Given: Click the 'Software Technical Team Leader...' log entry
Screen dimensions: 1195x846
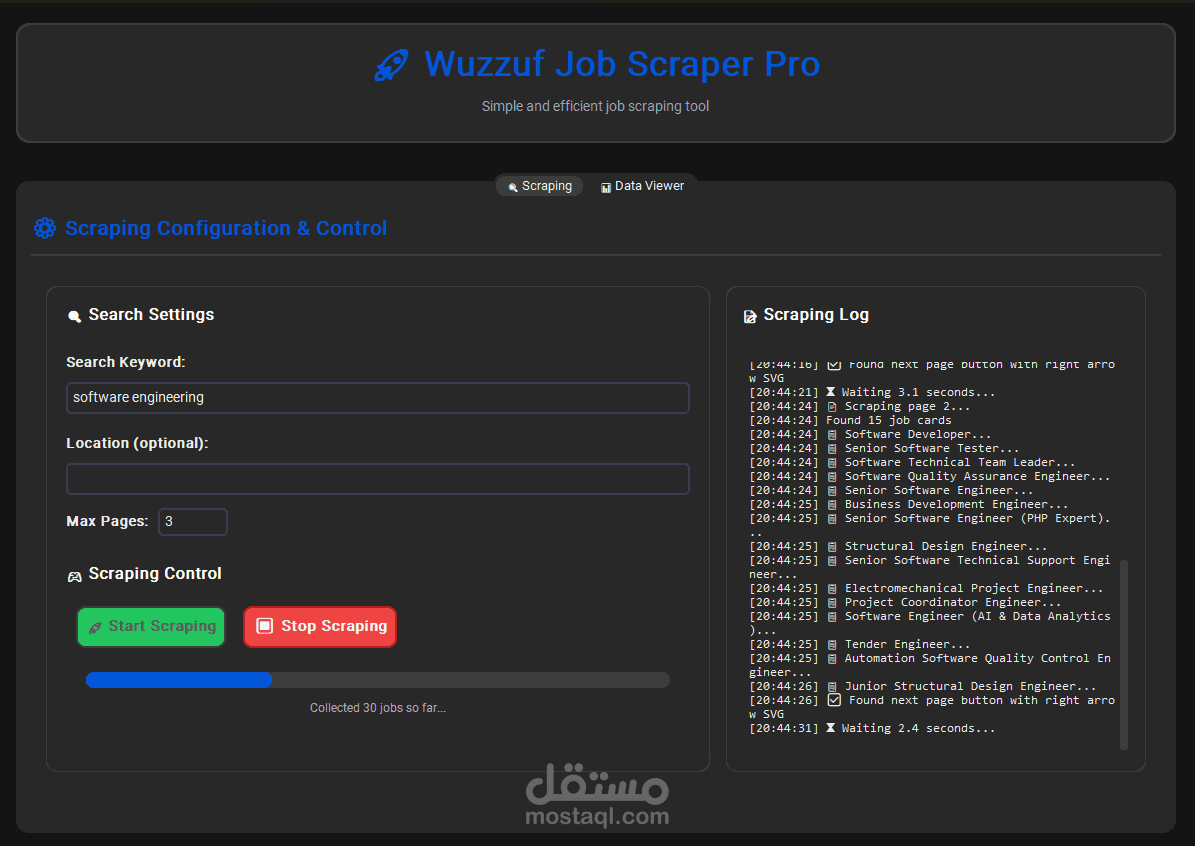Looking at the screenshot, I should pos(912,463).
